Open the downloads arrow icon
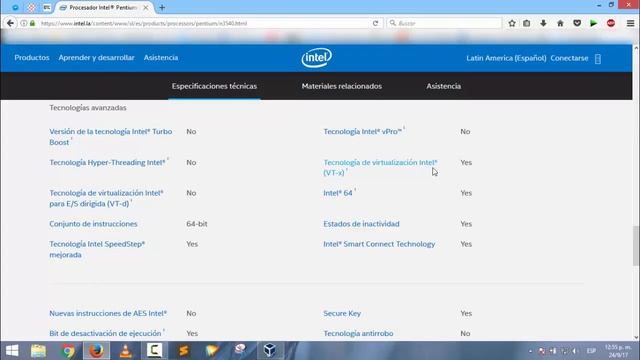The image size is (640, 360). pyautogui.click(x=543, y=23)
